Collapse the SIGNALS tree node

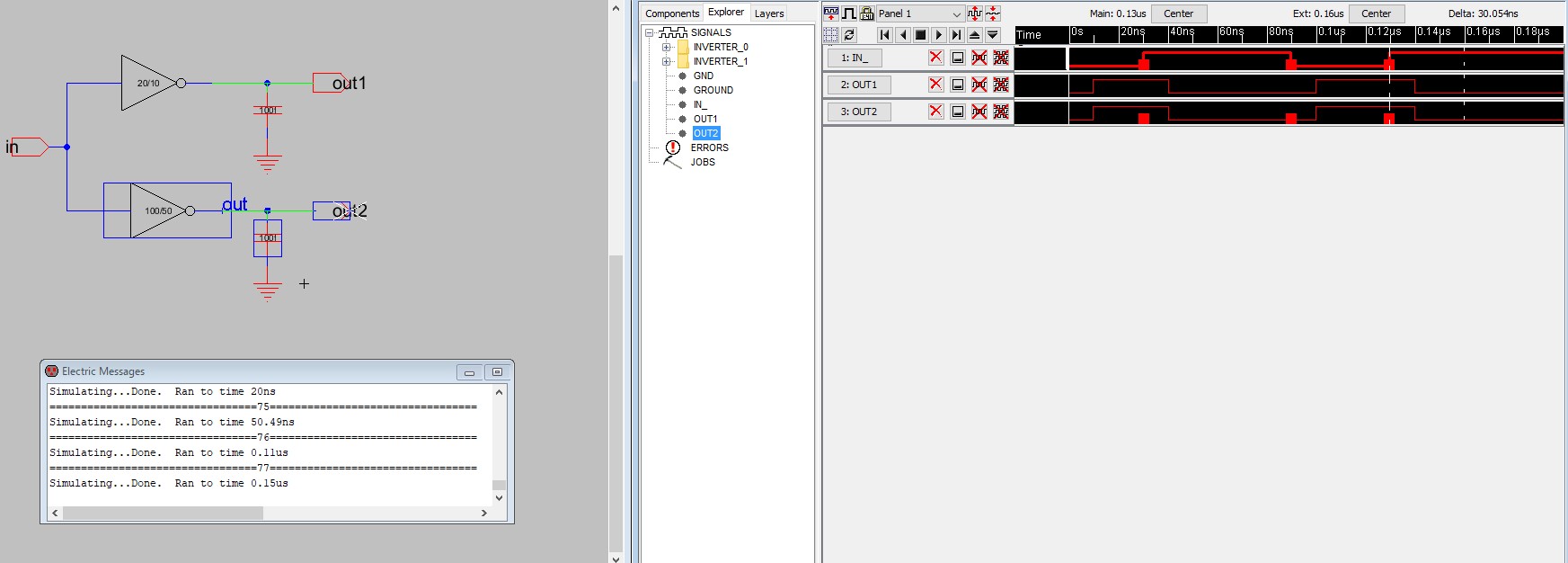point(649,32)
